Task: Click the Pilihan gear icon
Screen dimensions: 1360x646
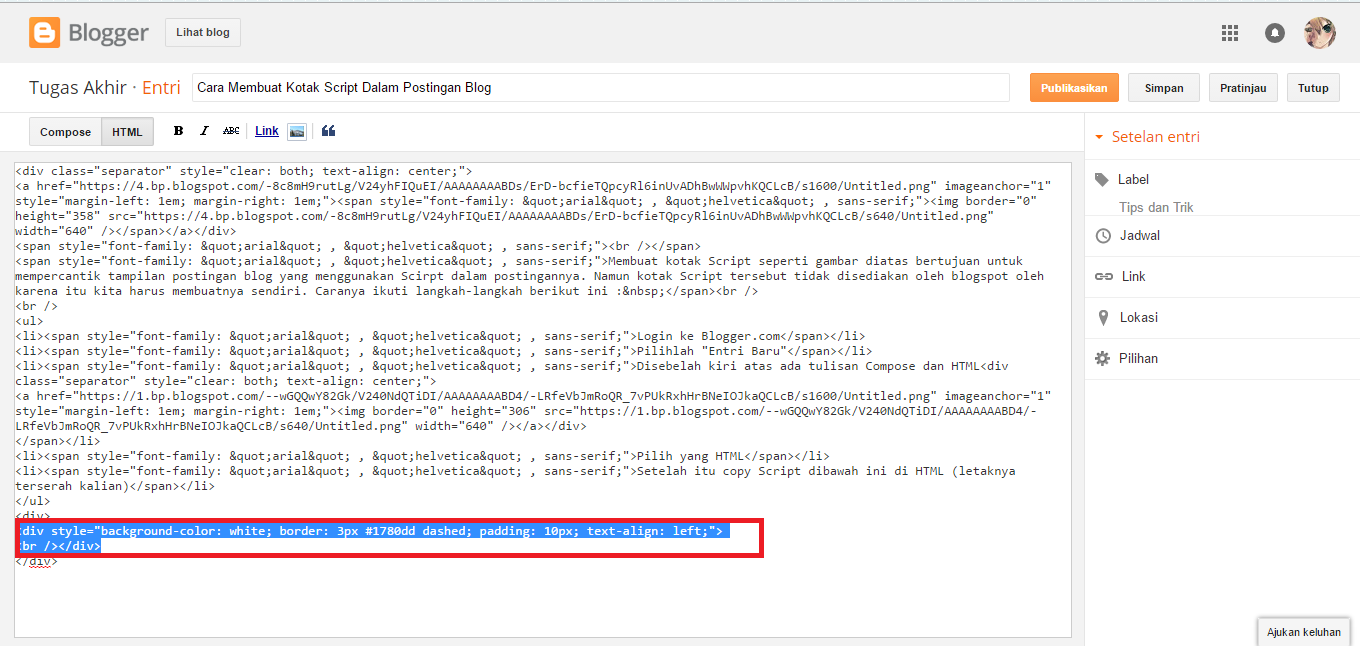Action: point(1103,357)
